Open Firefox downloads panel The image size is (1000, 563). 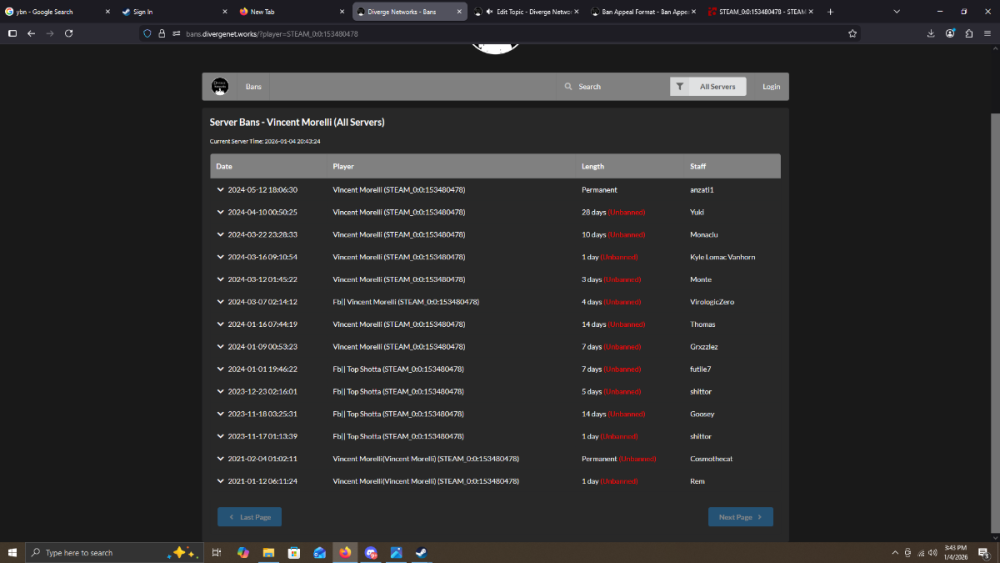pos(931,33)
